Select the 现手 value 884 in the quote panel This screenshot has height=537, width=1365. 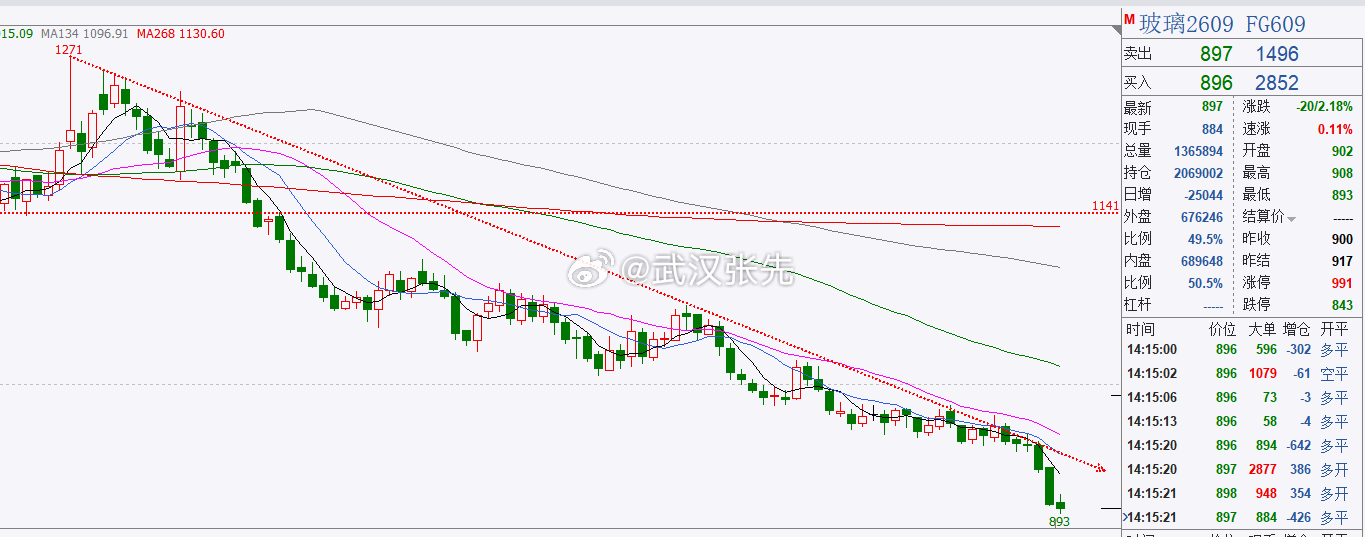click(x=1212, y=129)
